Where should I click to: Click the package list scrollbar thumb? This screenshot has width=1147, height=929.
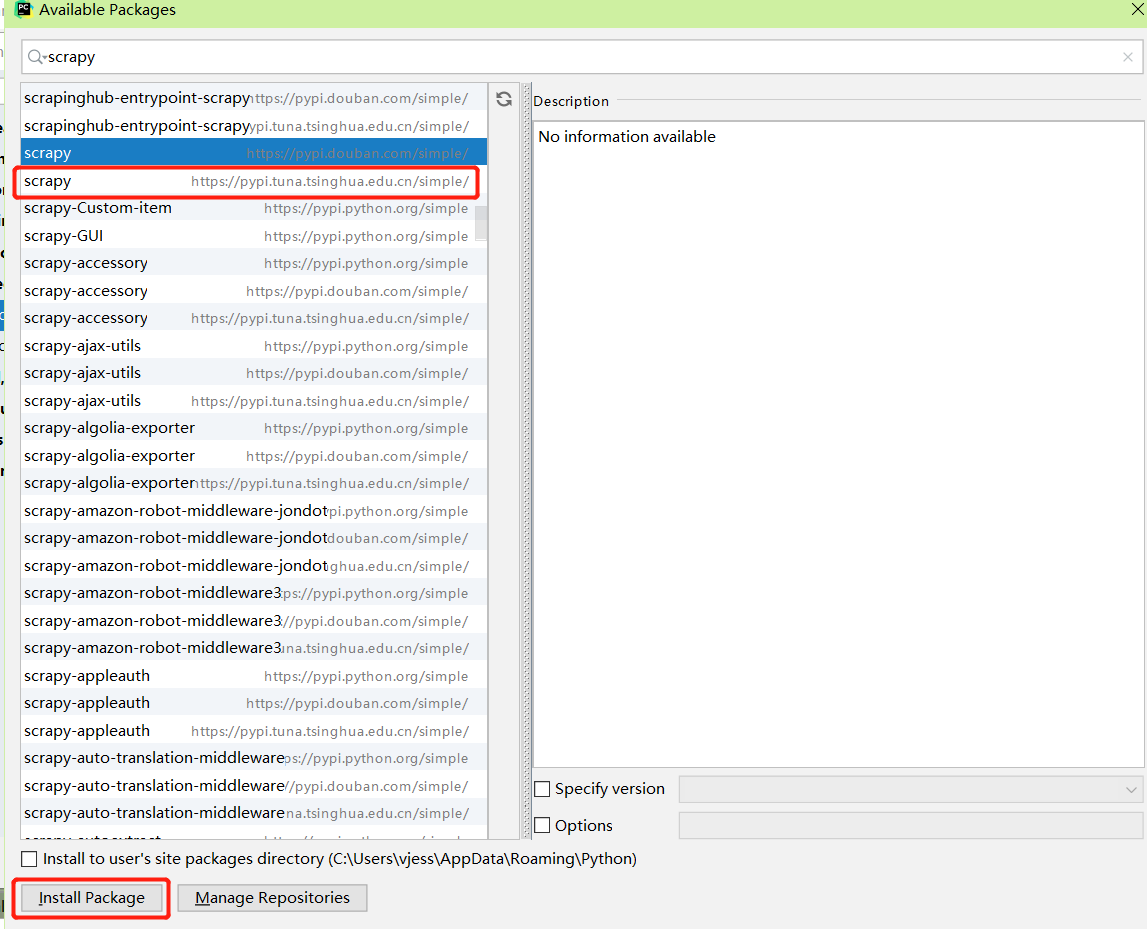481,223
